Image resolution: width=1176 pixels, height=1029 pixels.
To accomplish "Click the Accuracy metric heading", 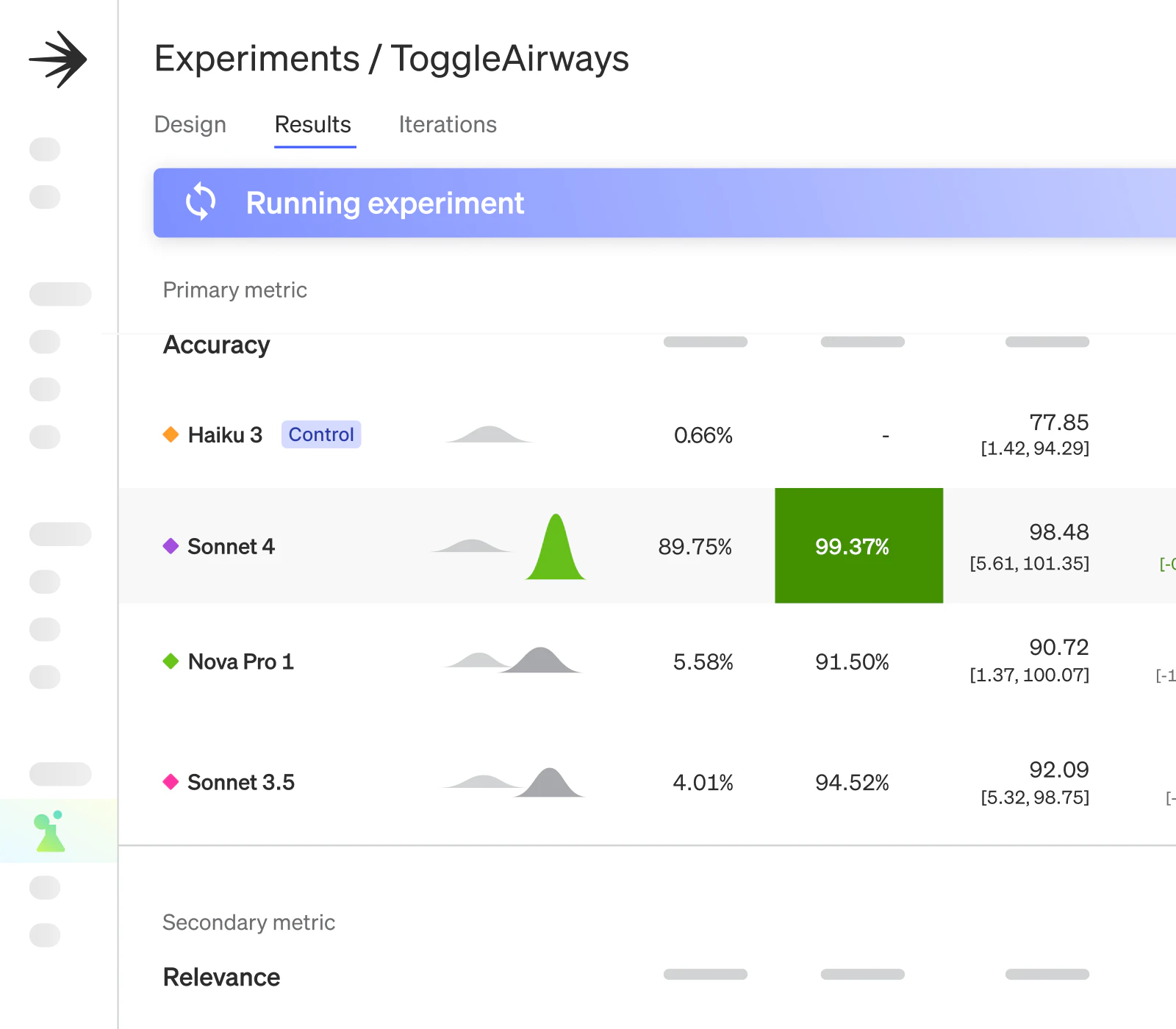I will point(217,345).
